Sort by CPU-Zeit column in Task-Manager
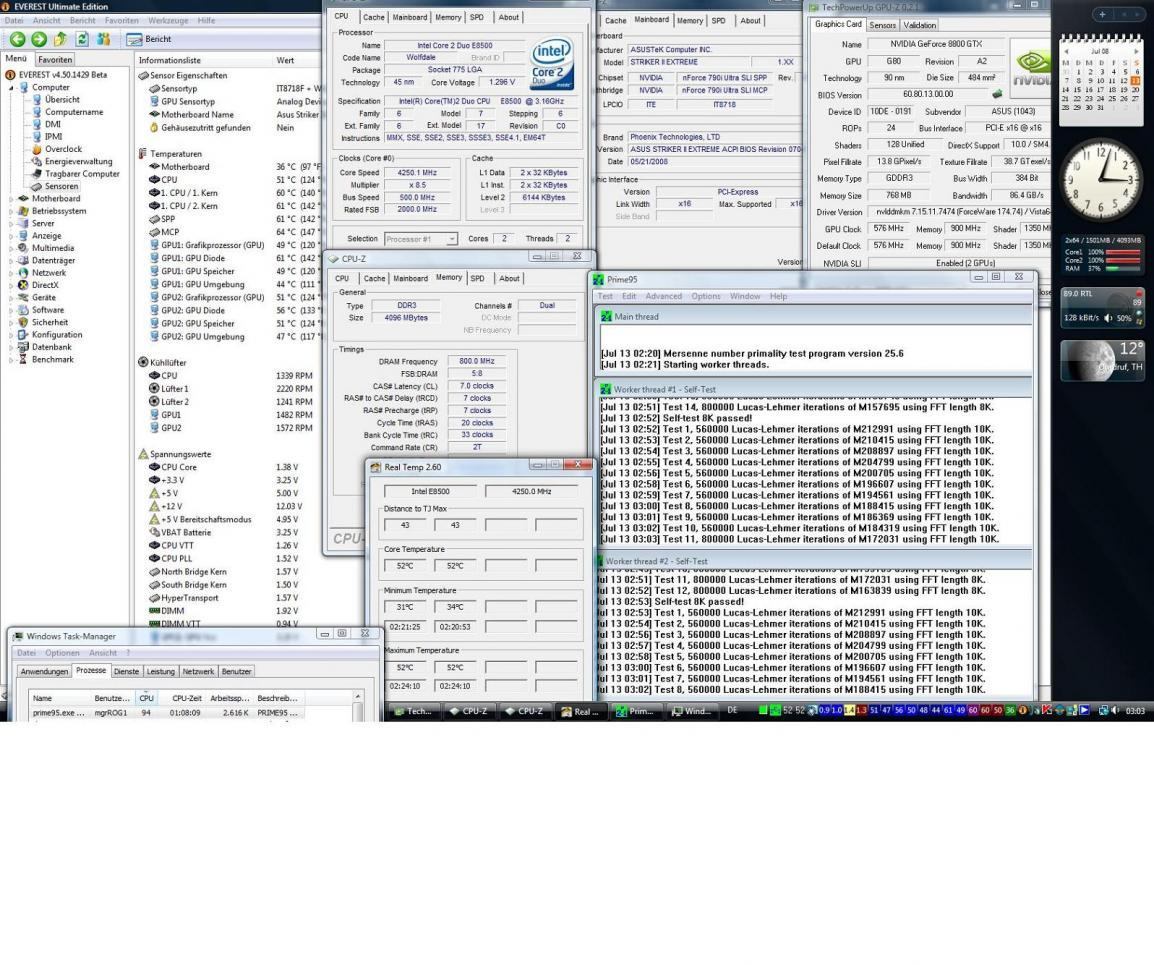This screenshot has width=1154, height=965. [186, 698]
